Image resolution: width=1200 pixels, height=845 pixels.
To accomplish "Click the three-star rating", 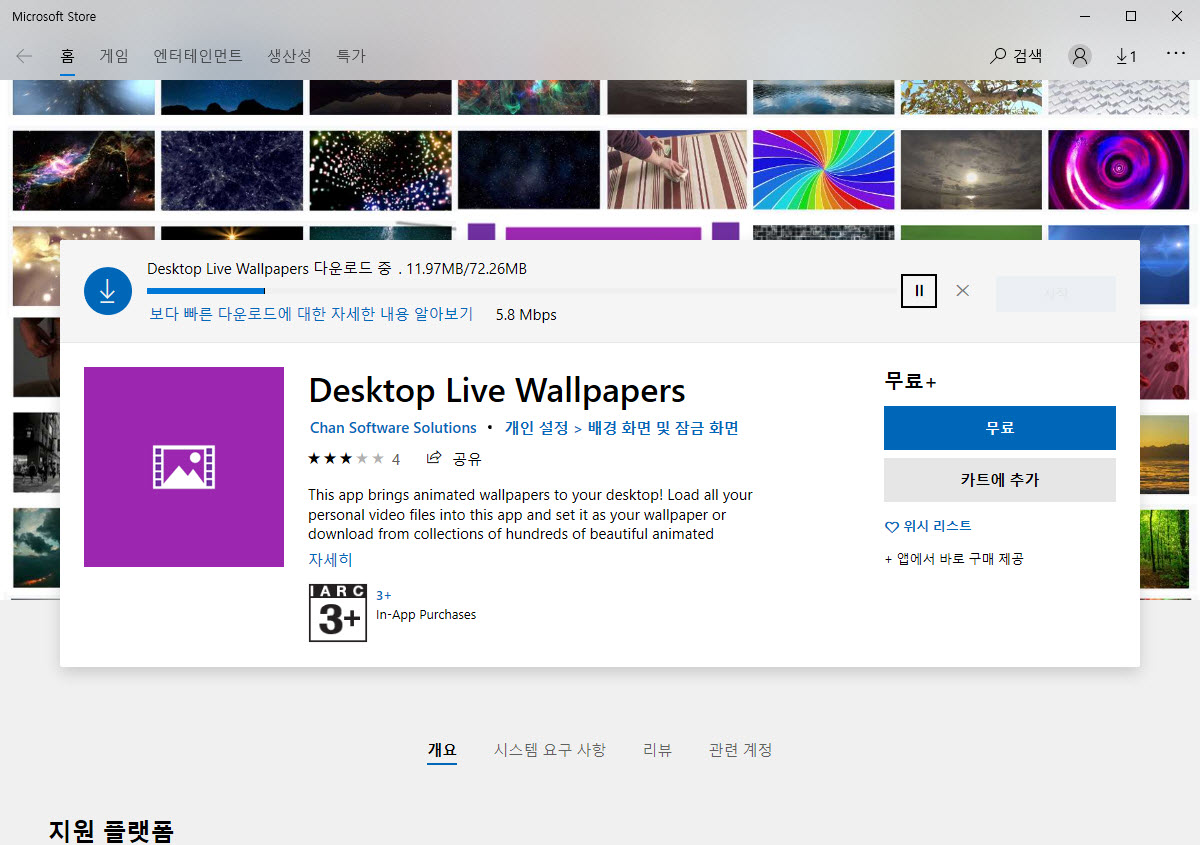I will click(346, 459).
